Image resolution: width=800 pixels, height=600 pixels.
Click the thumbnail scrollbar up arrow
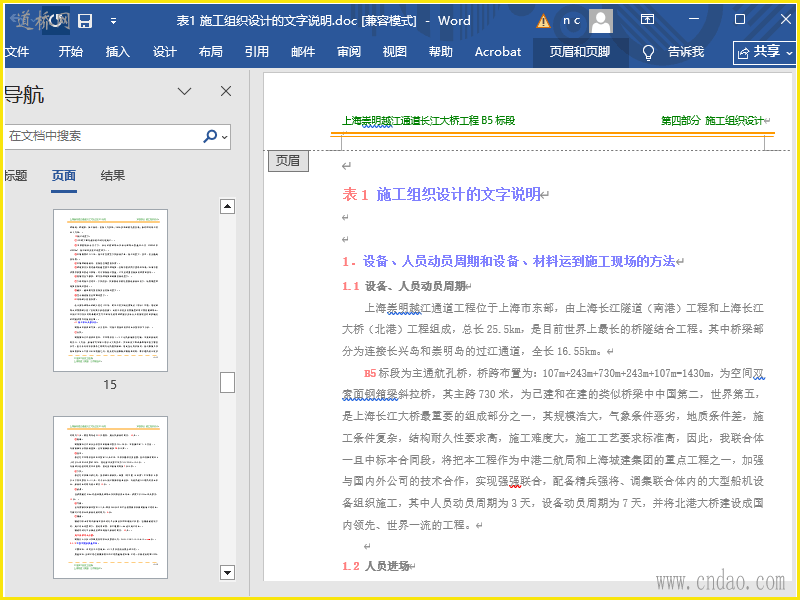pyautogui.click(x=227, y=207)
